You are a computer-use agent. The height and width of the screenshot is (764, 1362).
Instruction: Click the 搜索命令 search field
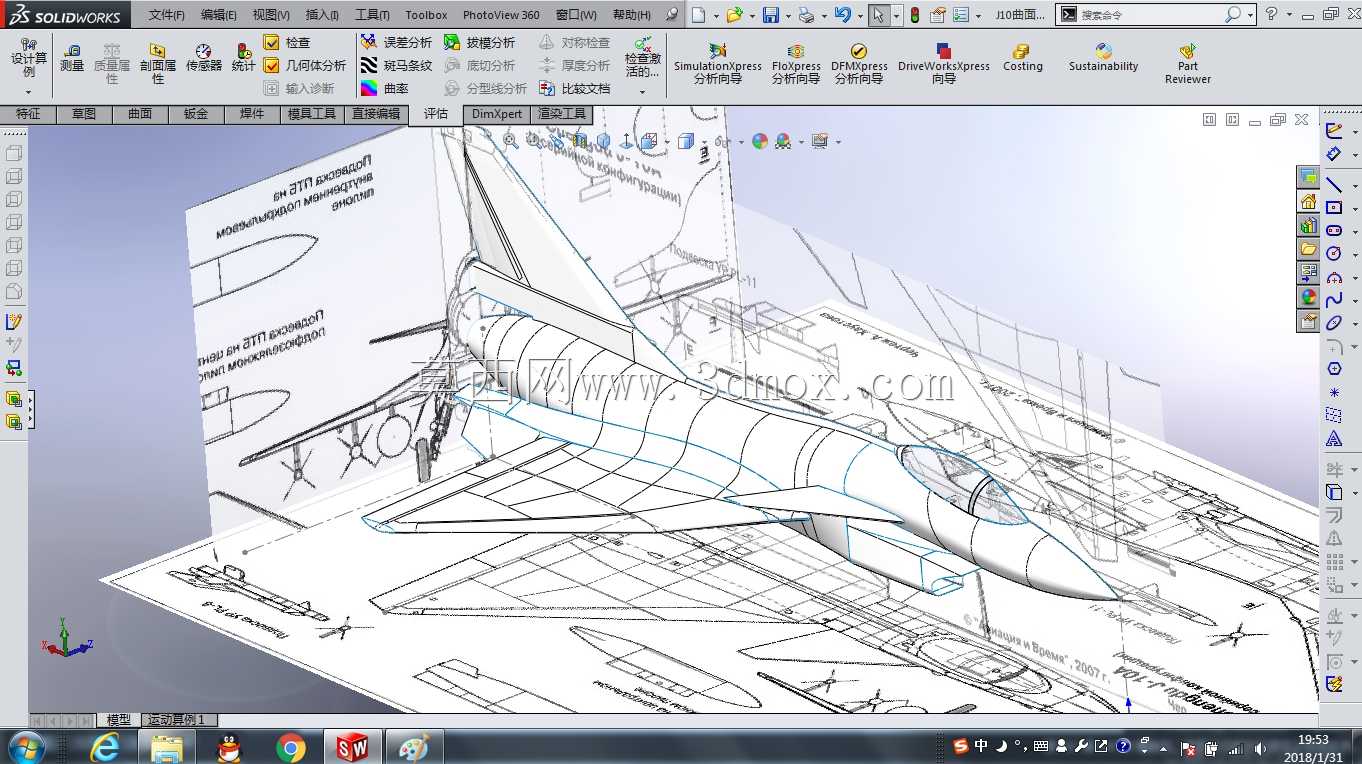1150,15
